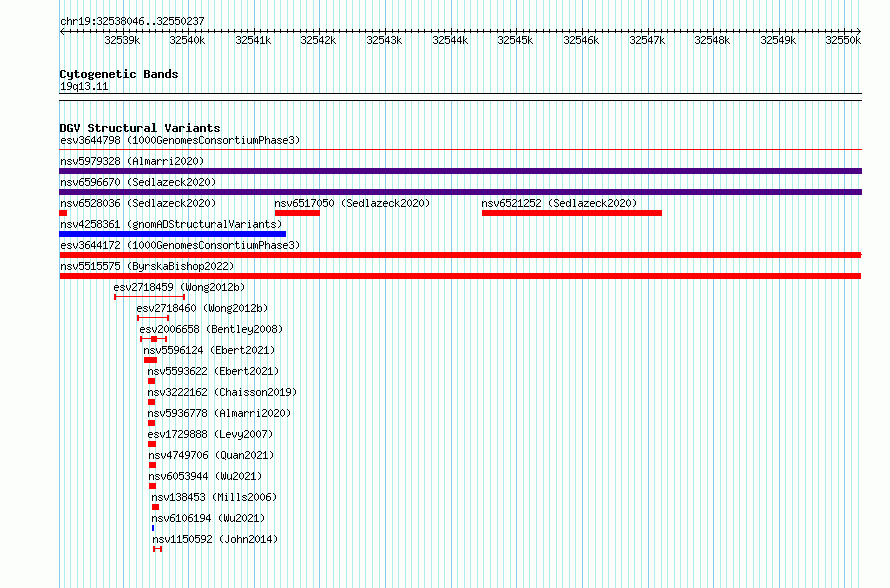Click the 32540k ruler tick label
The image size is (890, 588).
coord(188,40)
